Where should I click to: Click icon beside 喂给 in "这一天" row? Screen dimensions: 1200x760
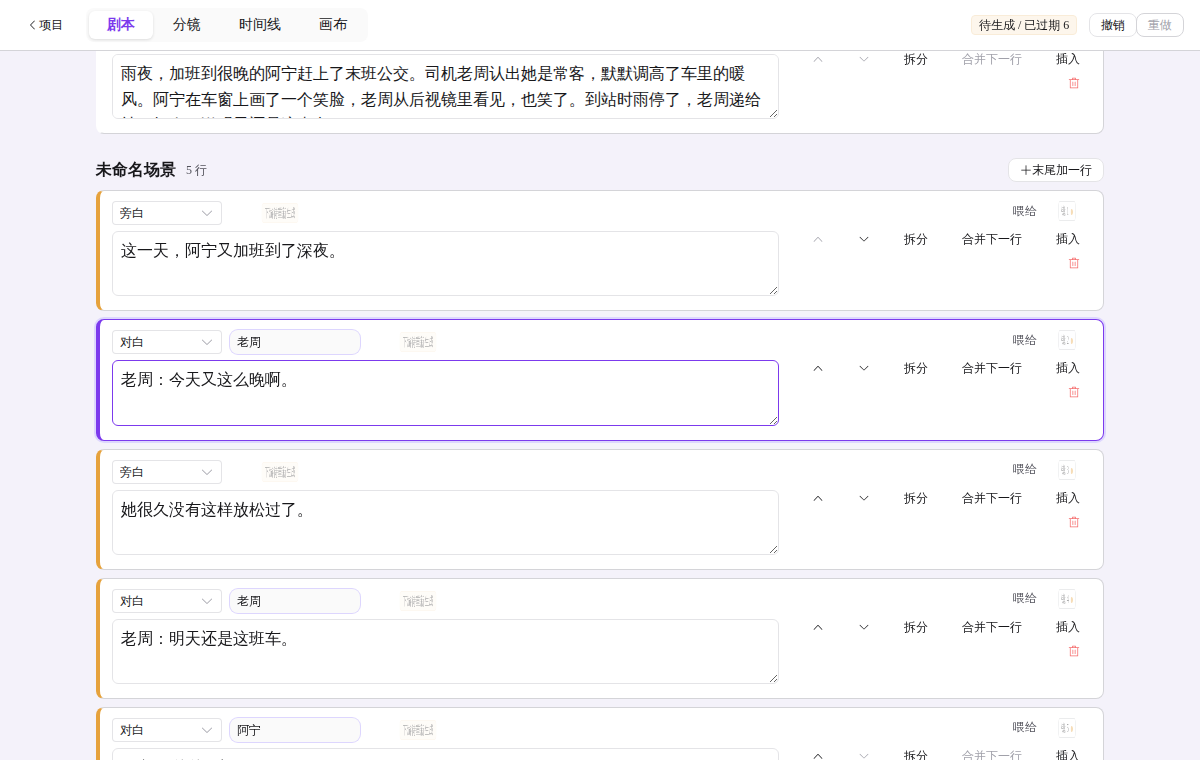click(x=1067, y=211)
